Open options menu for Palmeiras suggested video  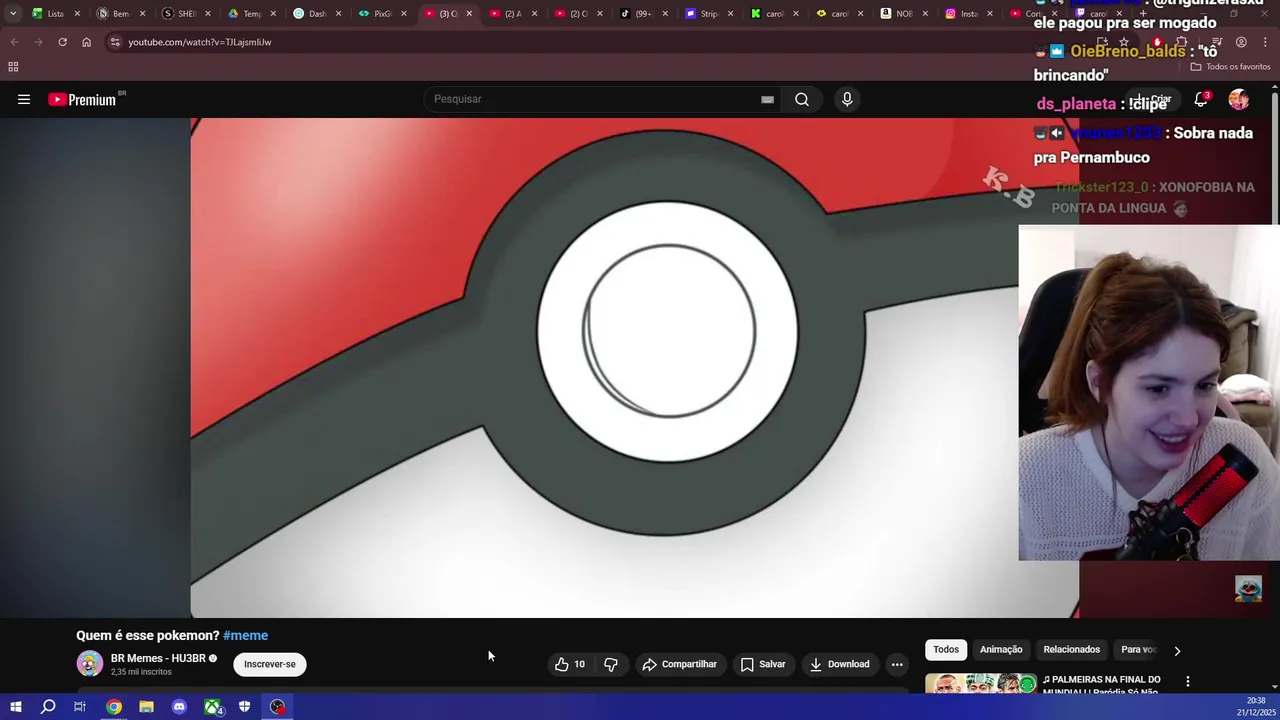coord(1188,681)
